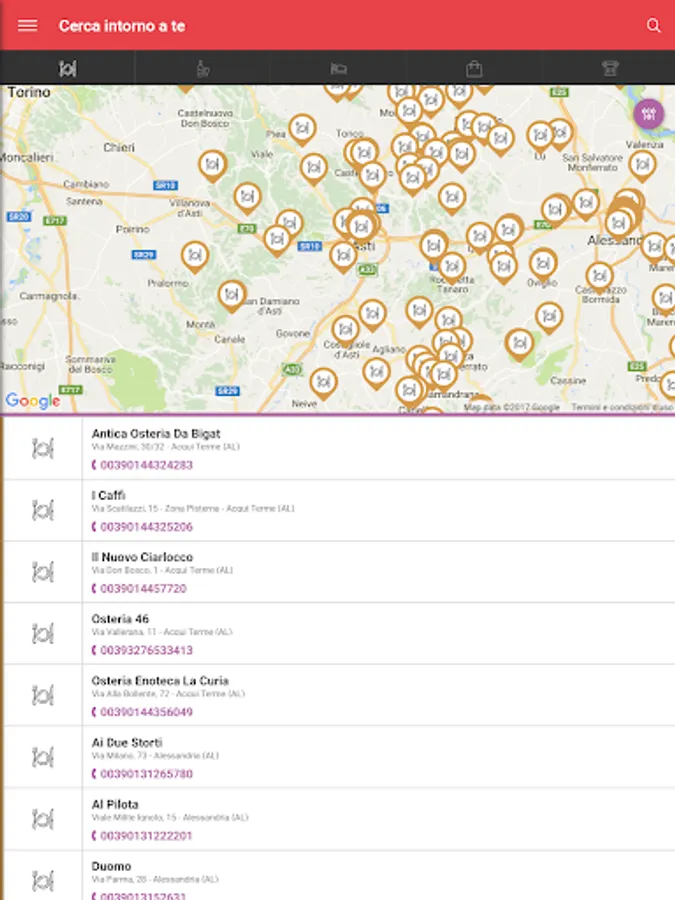675x900 pixels.
Task: Call number 00390144325206
Action: (x=142, y=527)
